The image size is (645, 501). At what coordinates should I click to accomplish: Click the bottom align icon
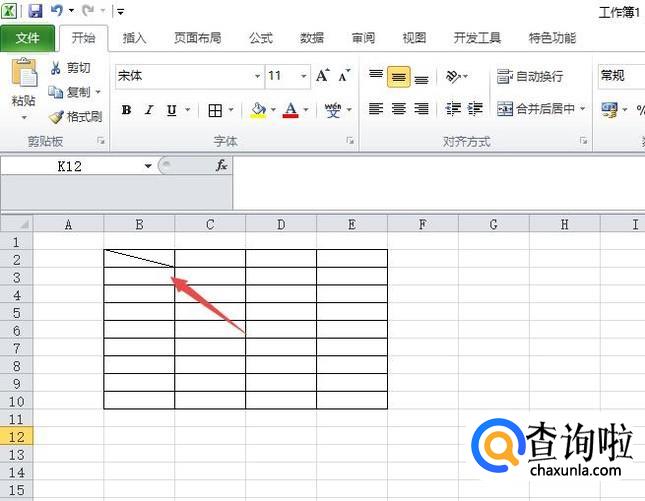pos(421,77)
